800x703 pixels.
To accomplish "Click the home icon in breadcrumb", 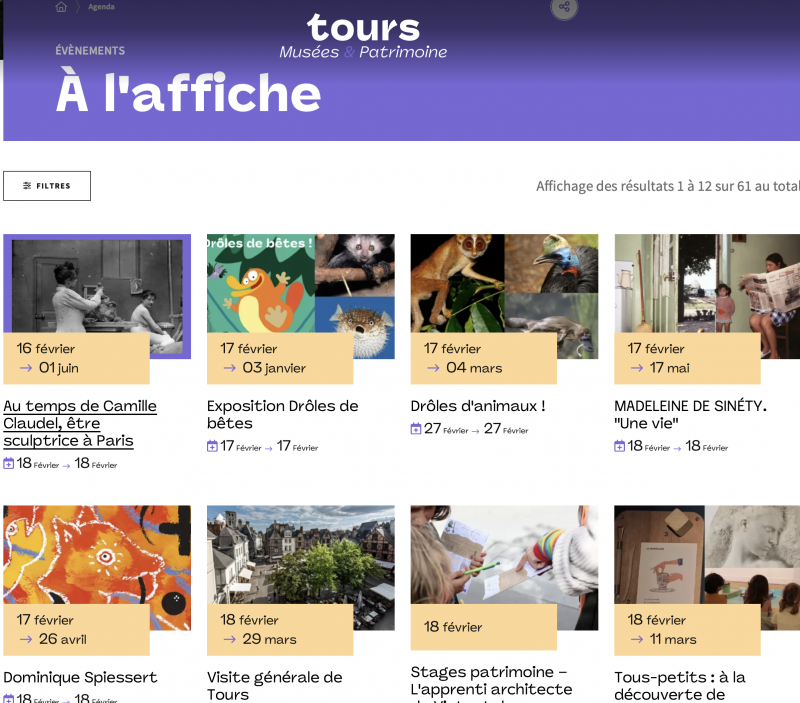I will click(x=61, y=7).
